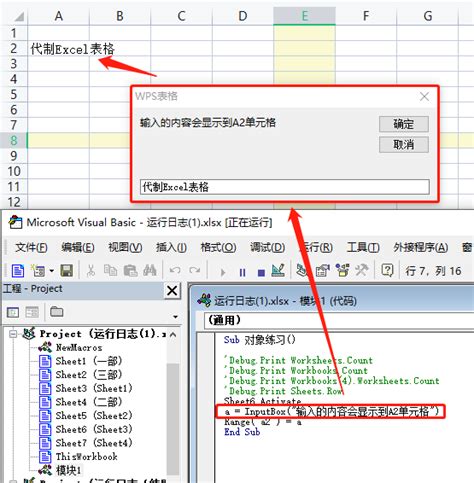474x483 pixels.
Task: Click the Cut scissors icon
Action: coord(90,271)
